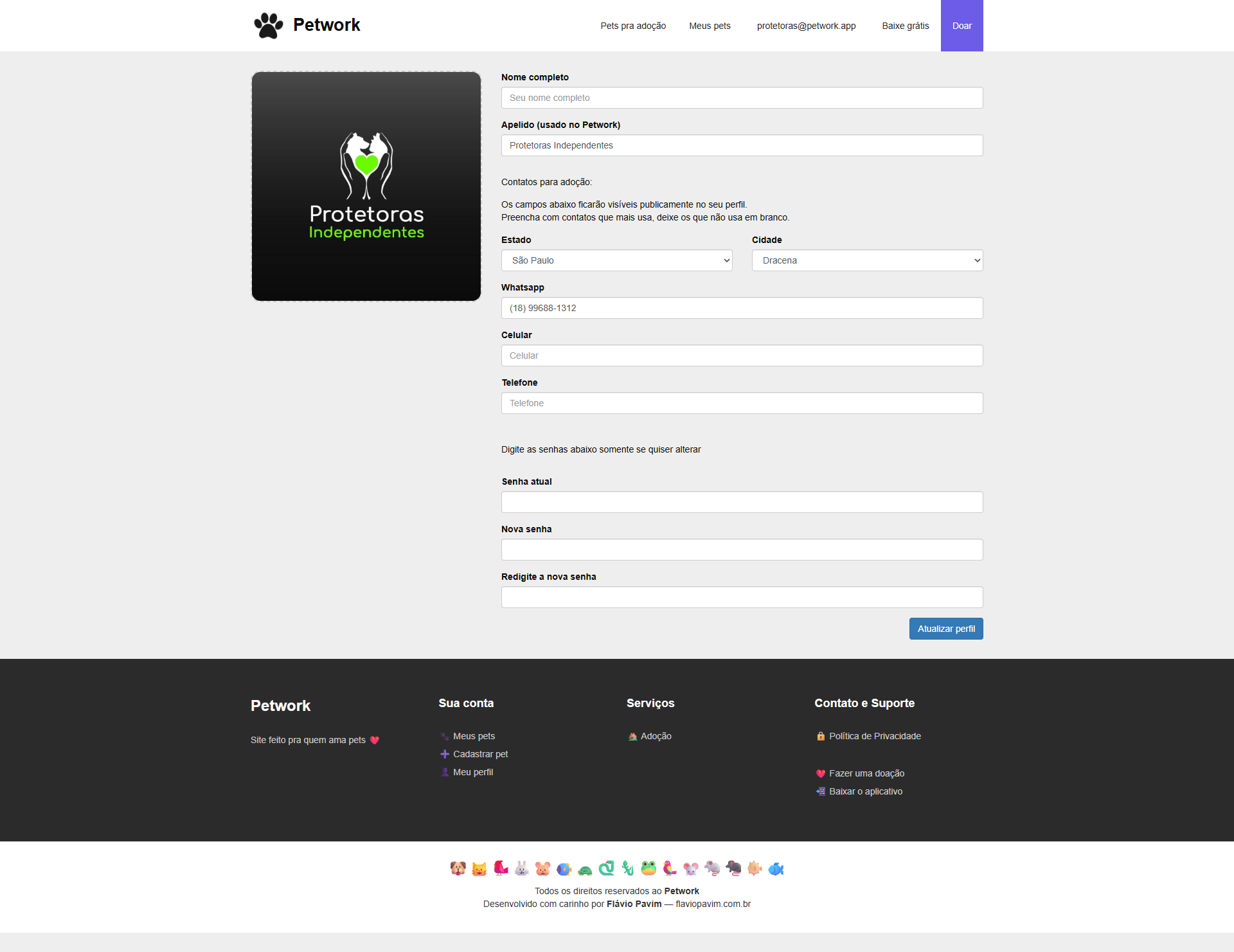The image size is (1234, 952).
Task: Click the person icon beside Meu perfil
Action: (445, 773)
